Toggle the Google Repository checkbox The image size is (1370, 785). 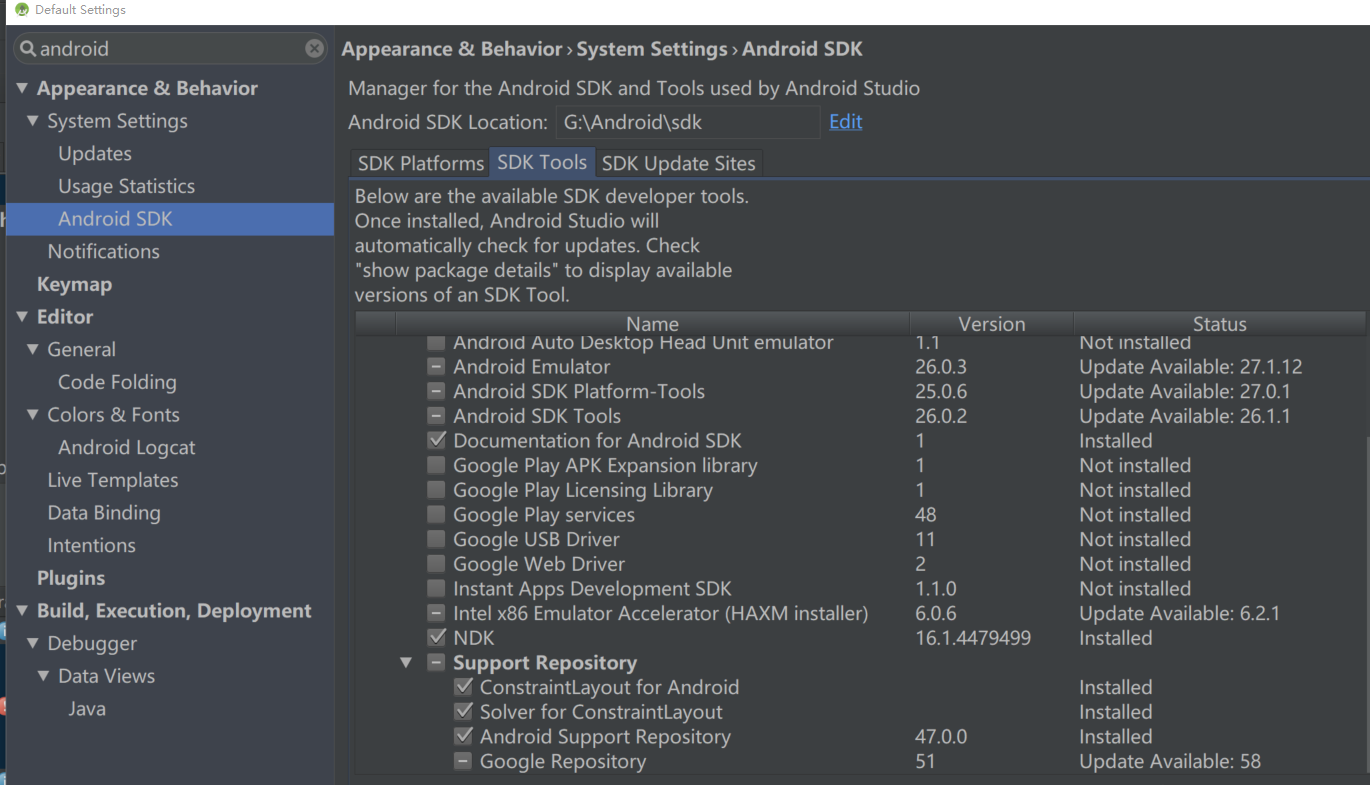point(463,761)
